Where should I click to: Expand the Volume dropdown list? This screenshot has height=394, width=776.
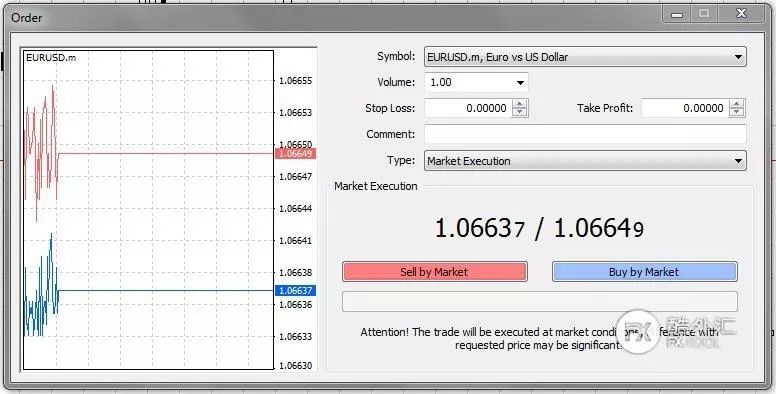[520, 83]
